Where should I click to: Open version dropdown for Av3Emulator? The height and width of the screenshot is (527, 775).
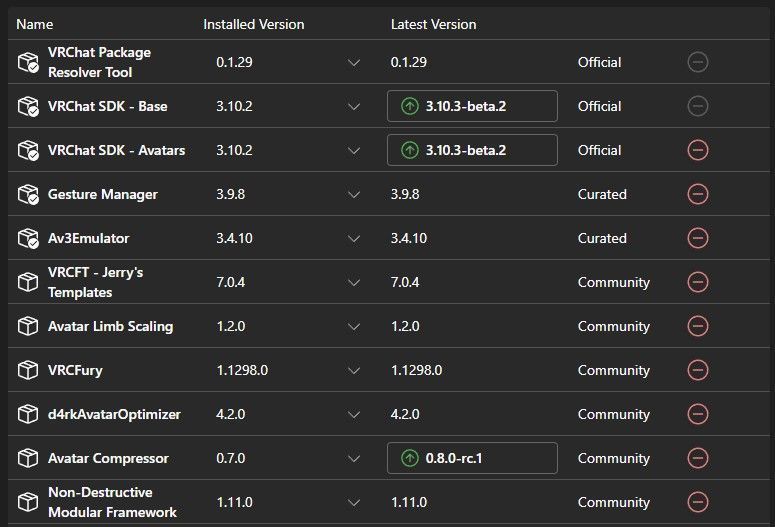[354, 239]
